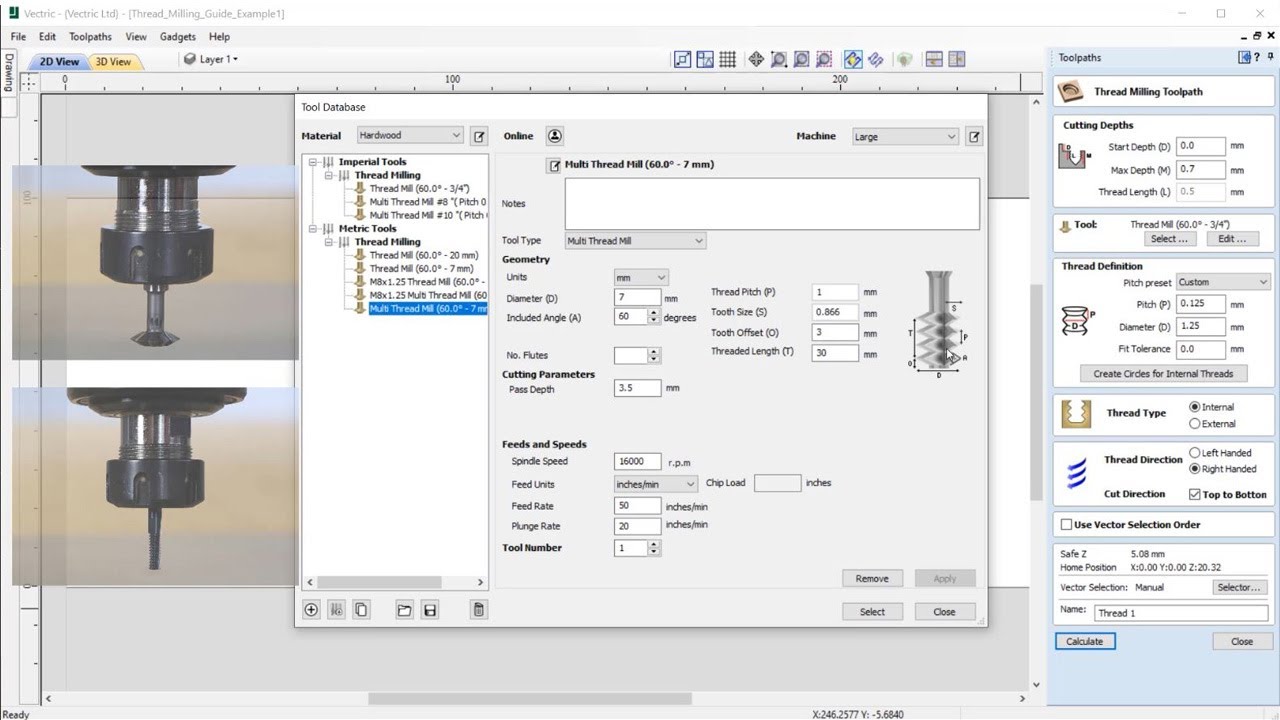This screenshot has height=720, width=1280.
Task: Select Thread Mill (60.0° - 3/4") tree item
Action: coord(419,188)
